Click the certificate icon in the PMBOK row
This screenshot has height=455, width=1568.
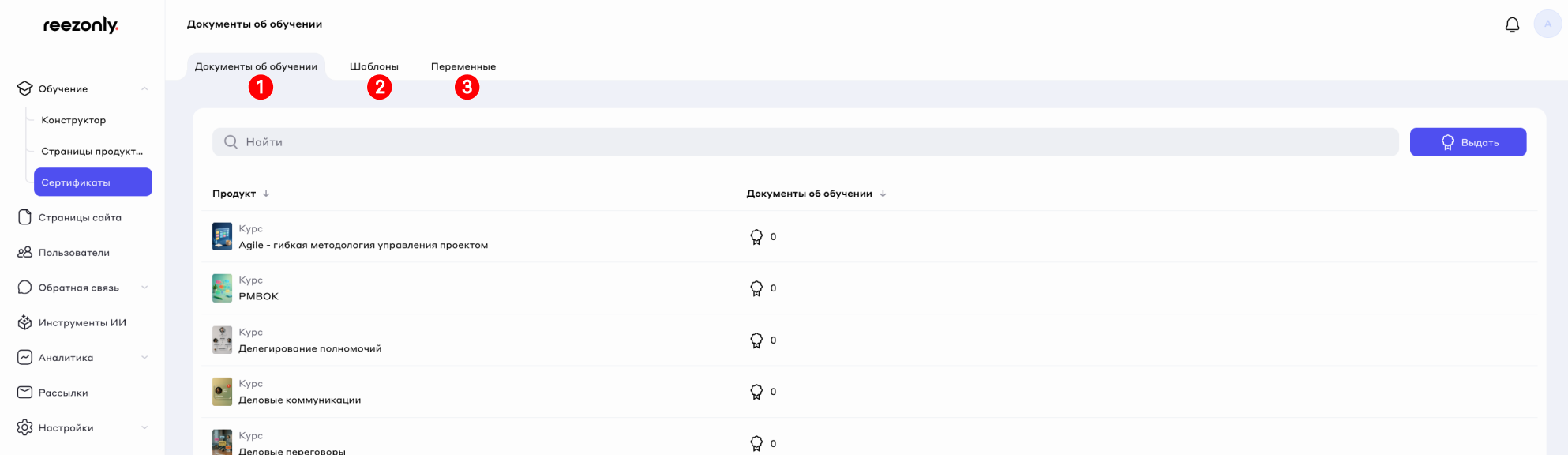(756, 288)
